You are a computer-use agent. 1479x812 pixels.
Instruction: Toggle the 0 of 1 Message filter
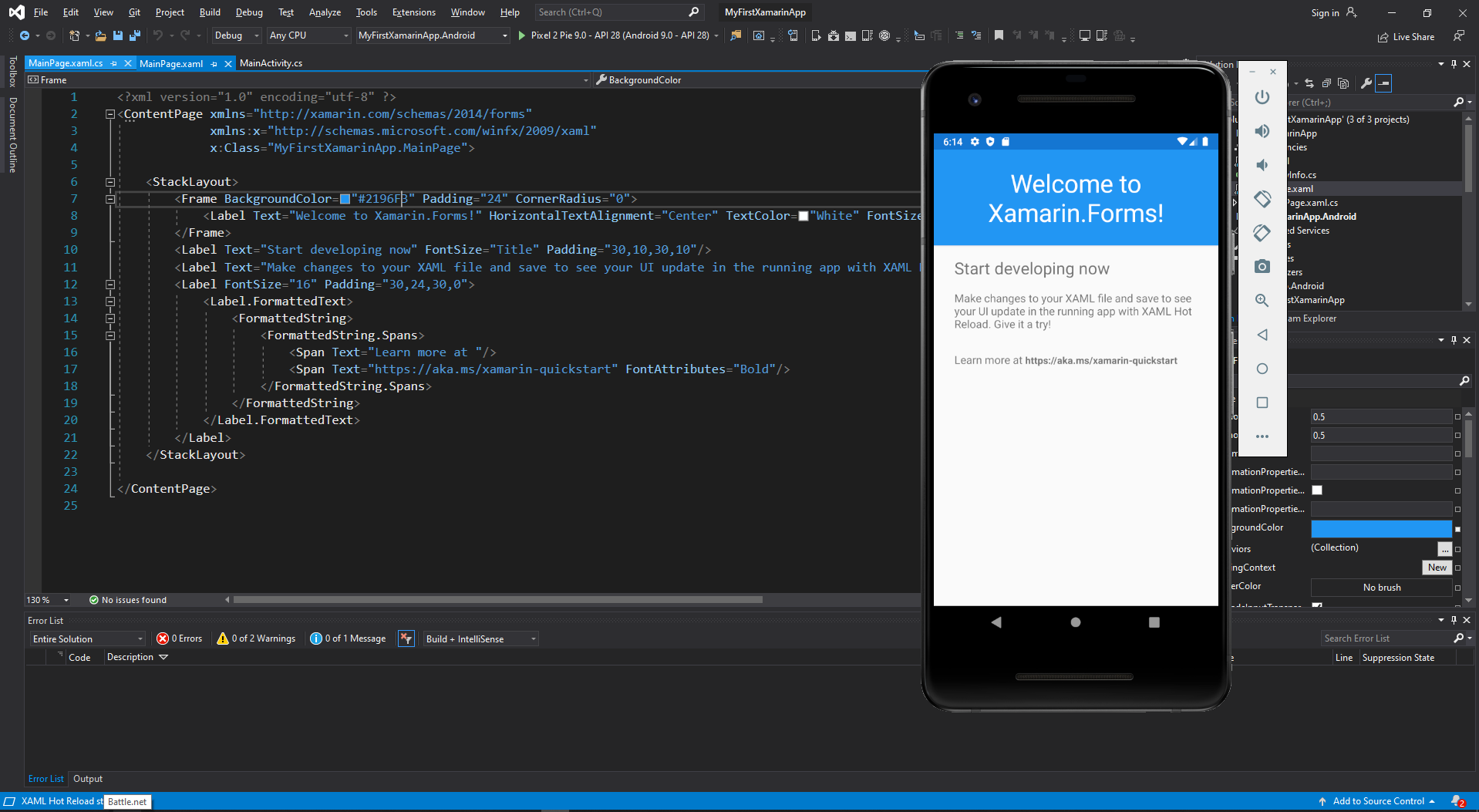click(348, 638)
